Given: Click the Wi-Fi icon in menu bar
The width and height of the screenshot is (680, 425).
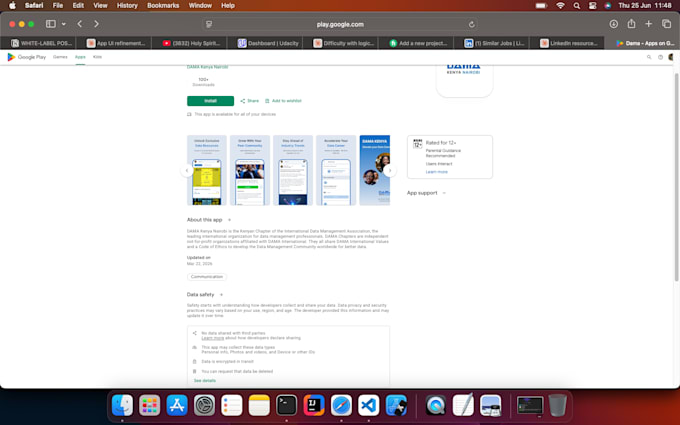Looking at the screenshot, I should (x=560, y=5).
